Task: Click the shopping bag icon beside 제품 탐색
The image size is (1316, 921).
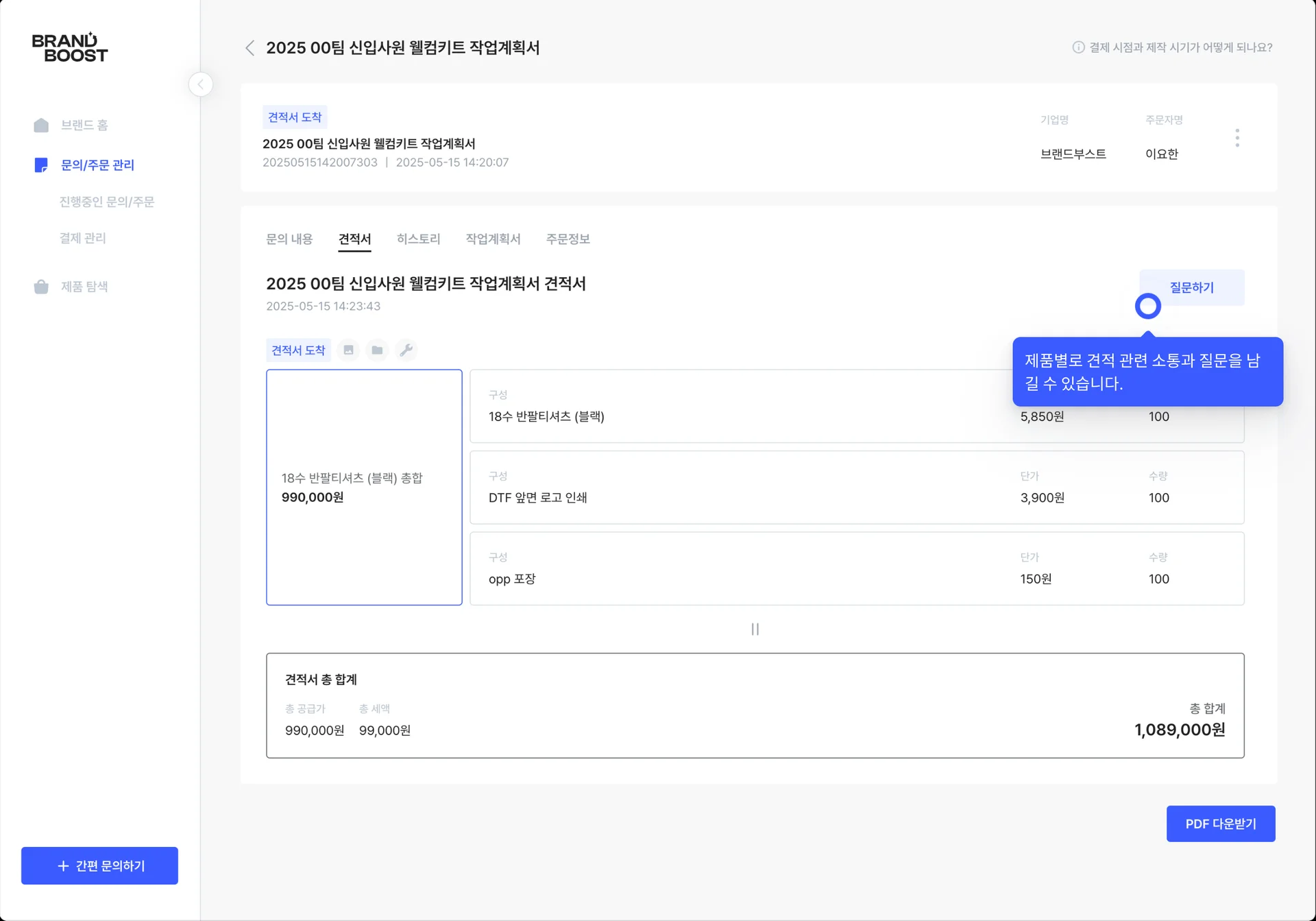Action: (x=40, y=287)
